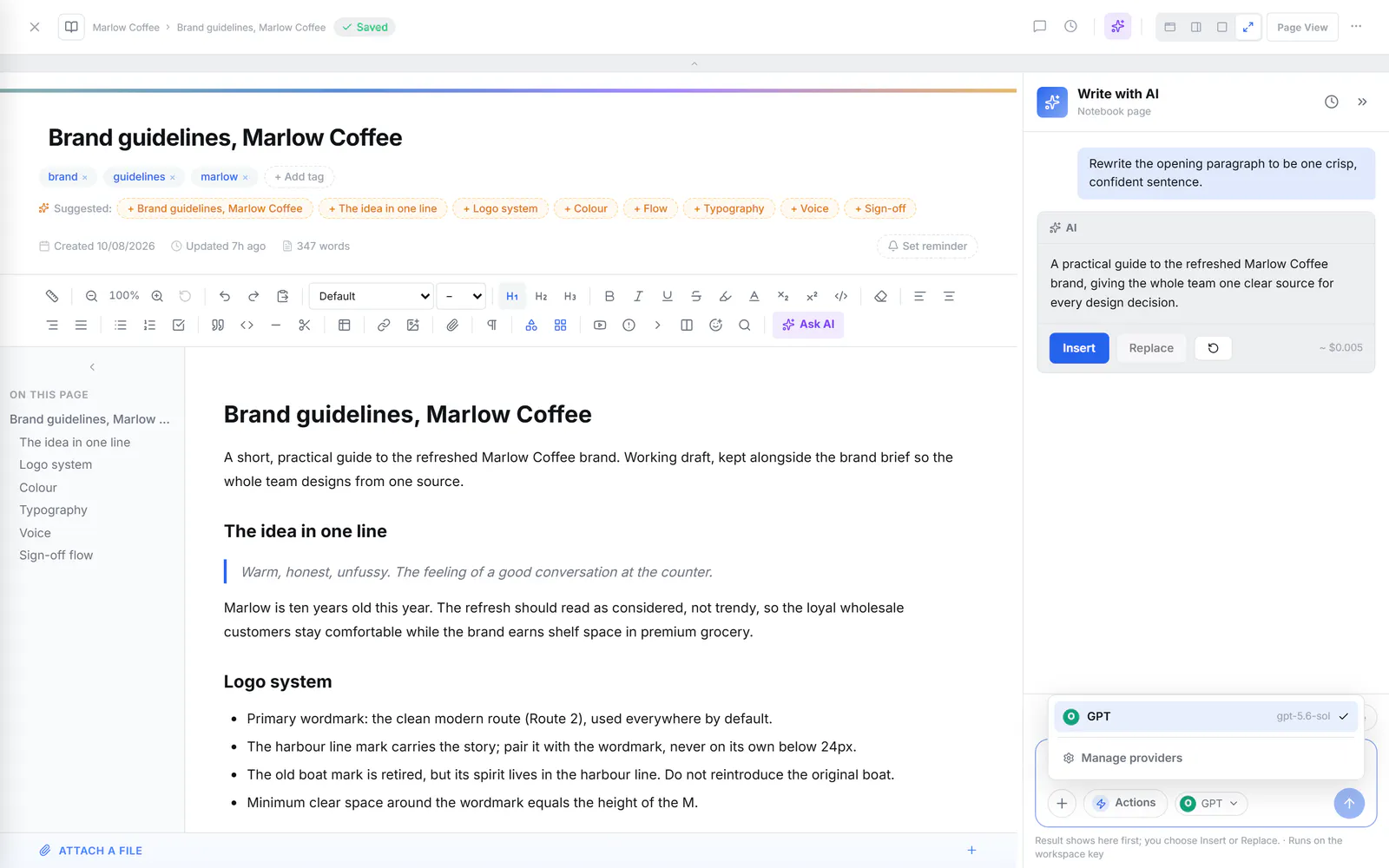Screen dimensions: 1389x868
Task: Open AI Actions menu
Action: coord(1125,803)
